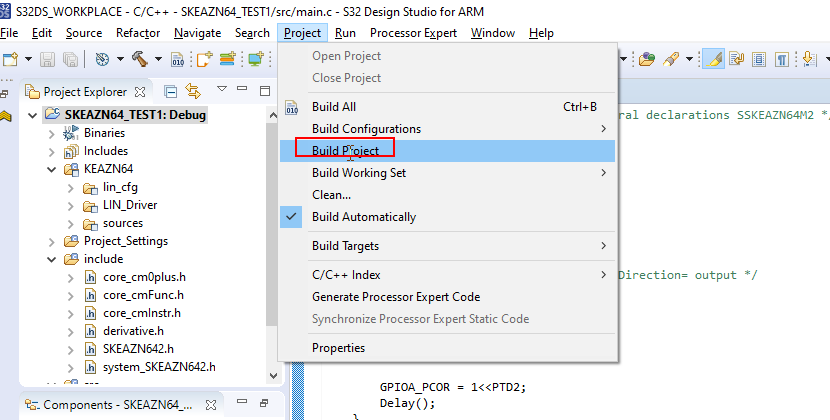Click the Build All 010 toolbar icon
This screenshot has width=830, height=420.
click(x=178, y=59)
